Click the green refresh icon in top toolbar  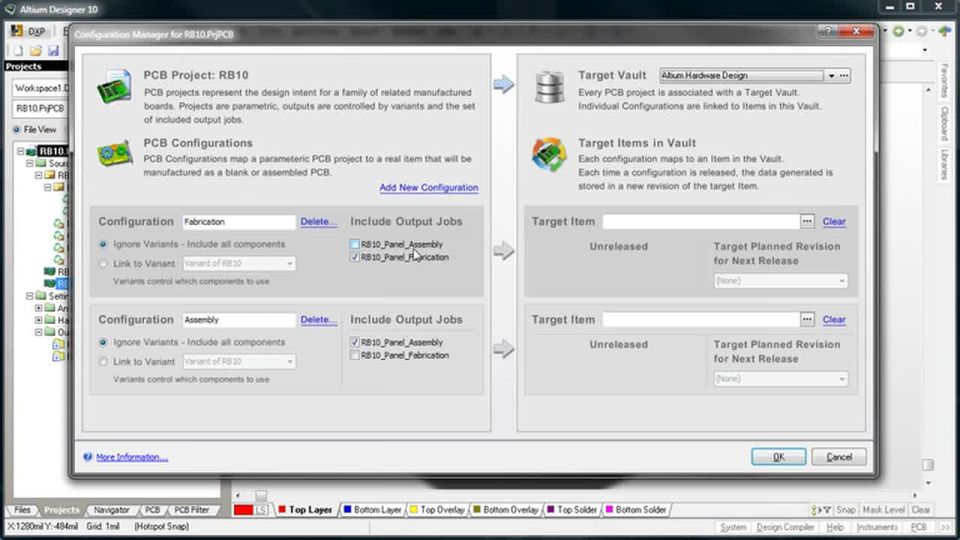click(898, 31)
